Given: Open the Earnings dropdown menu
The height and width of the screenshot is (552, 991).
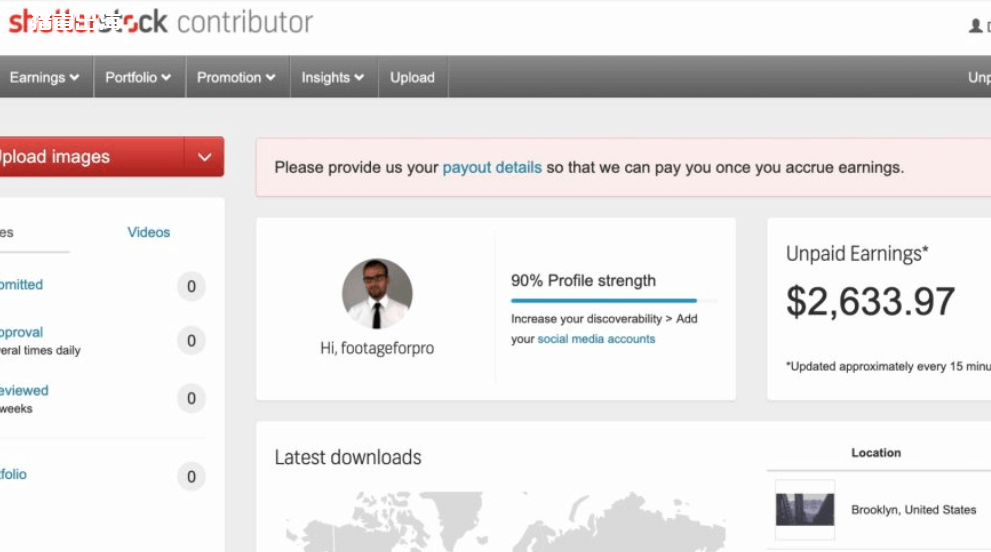Looking at the screenshot, I should (44, 77).
